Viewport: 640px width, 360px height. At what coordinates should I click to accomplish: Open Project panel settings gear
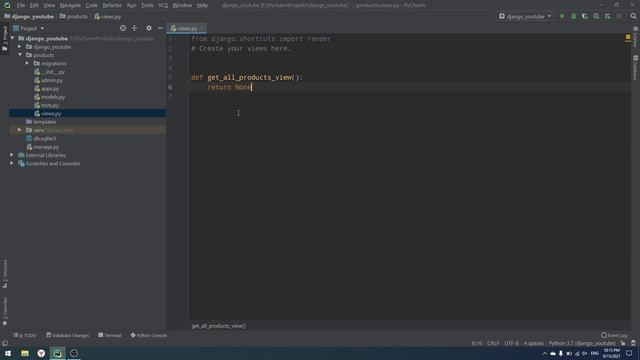click(x=149, y=28)
